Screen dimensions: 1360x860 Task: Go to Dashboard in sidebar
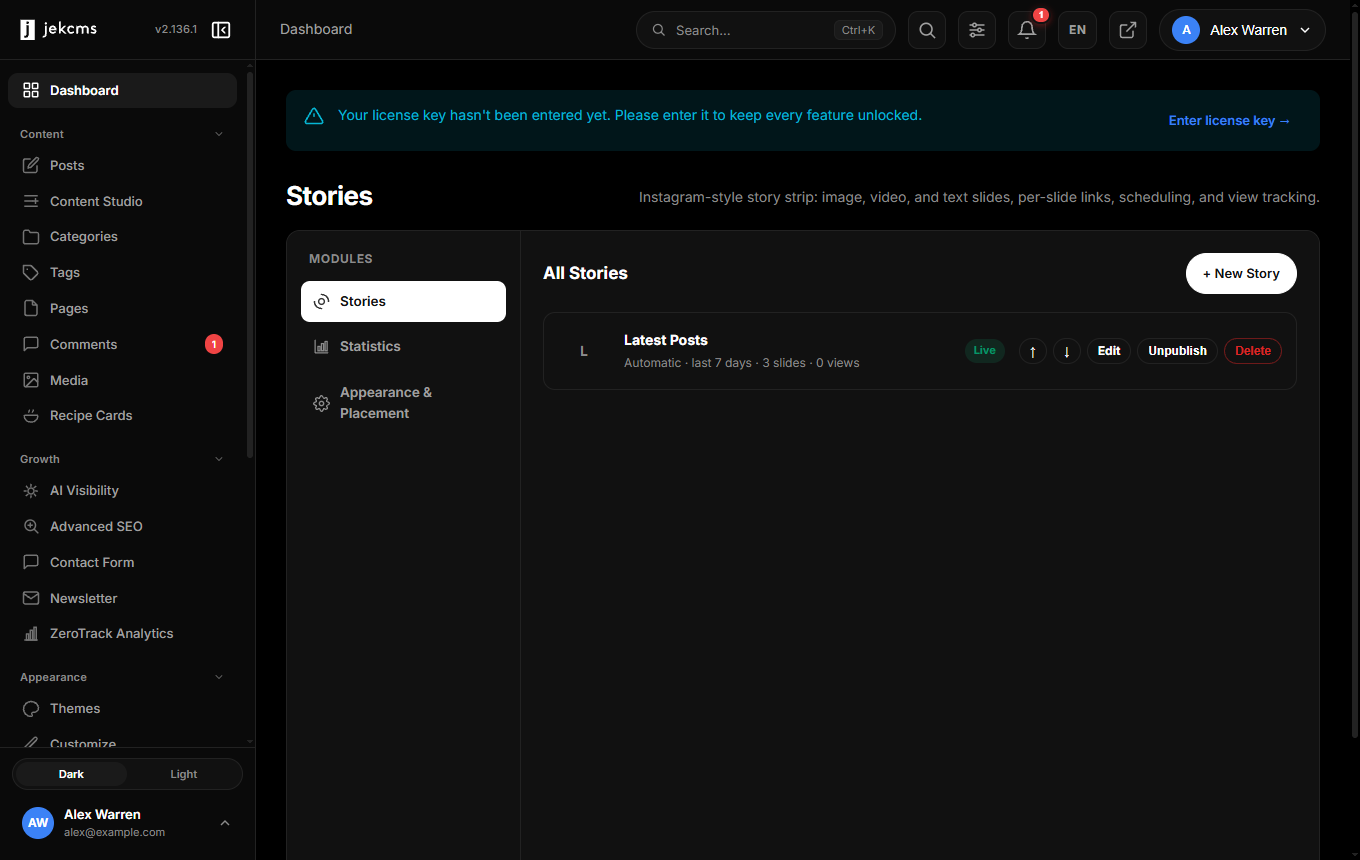point(122,90)
